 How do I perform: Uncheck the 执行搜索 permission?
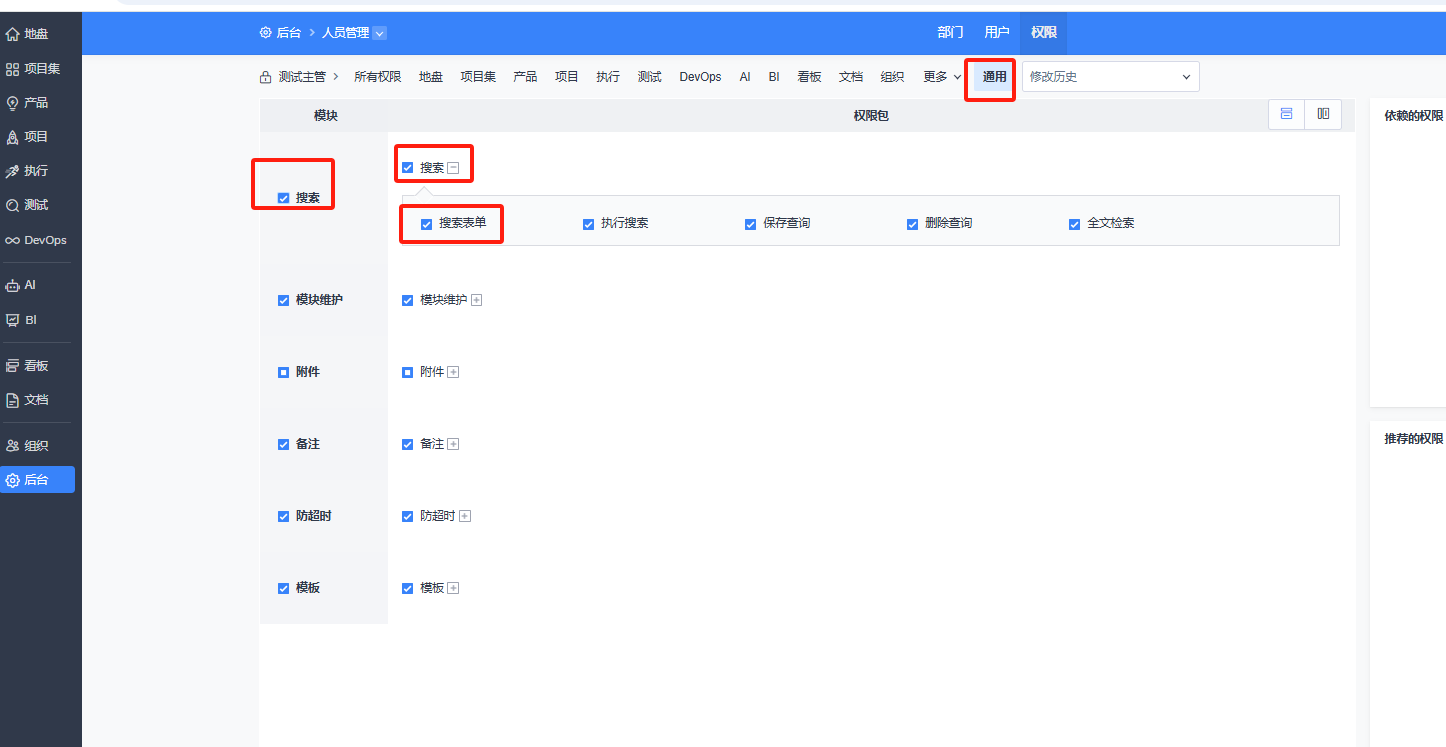(x=588, y=224)
